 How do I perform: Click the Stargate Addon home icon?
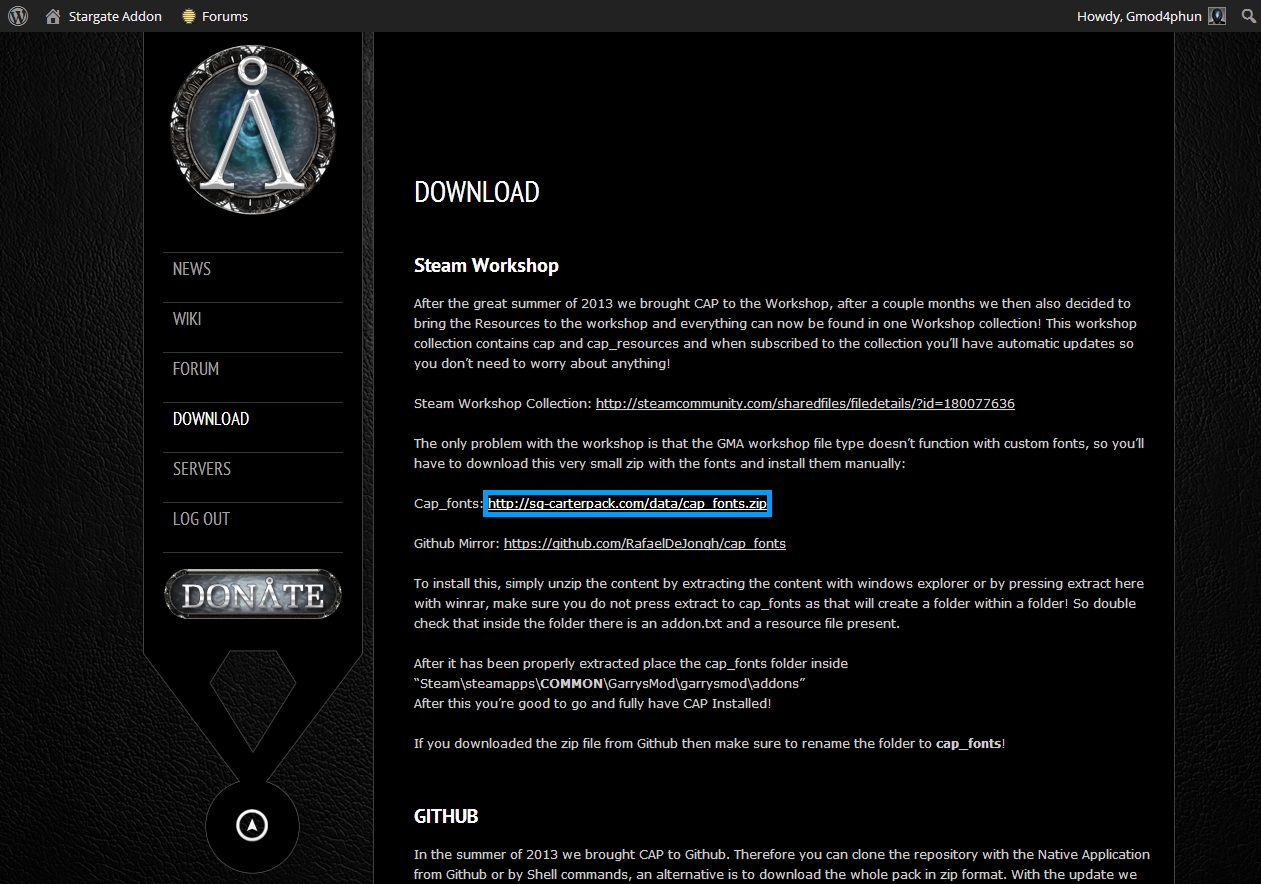pyautogui.click(x=53, y=16)
